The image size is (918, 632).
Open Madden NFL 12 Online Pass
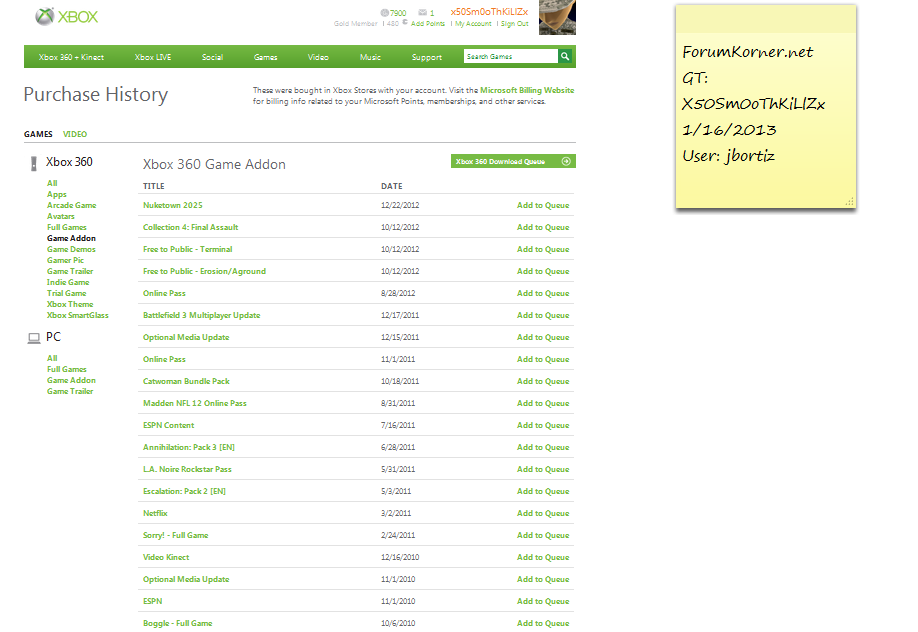194,403
